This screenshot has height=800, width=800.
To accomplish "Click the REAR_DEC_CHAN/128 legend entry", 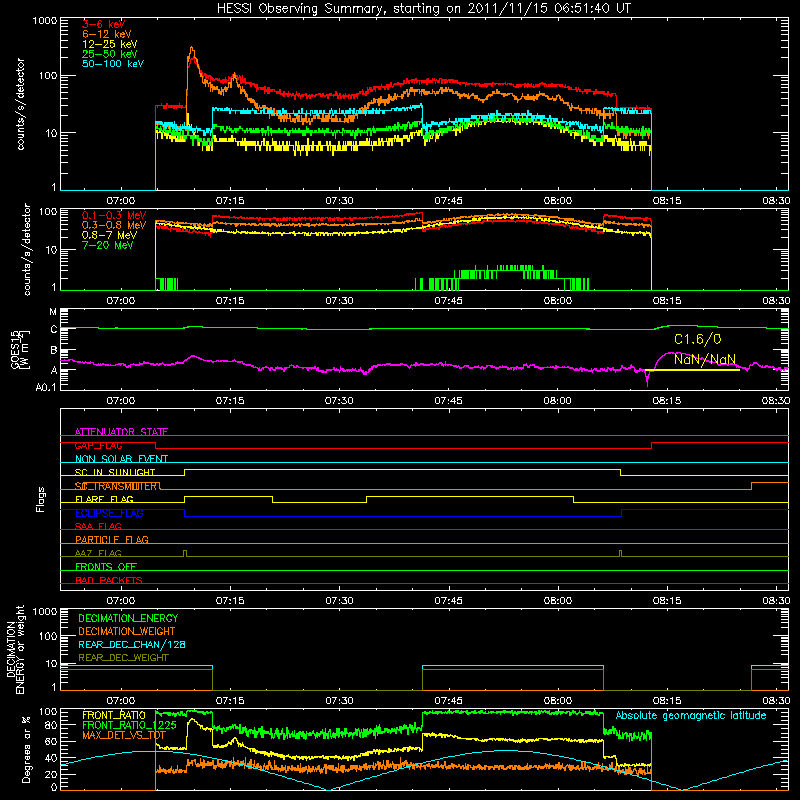I will (x=132, y=644).
